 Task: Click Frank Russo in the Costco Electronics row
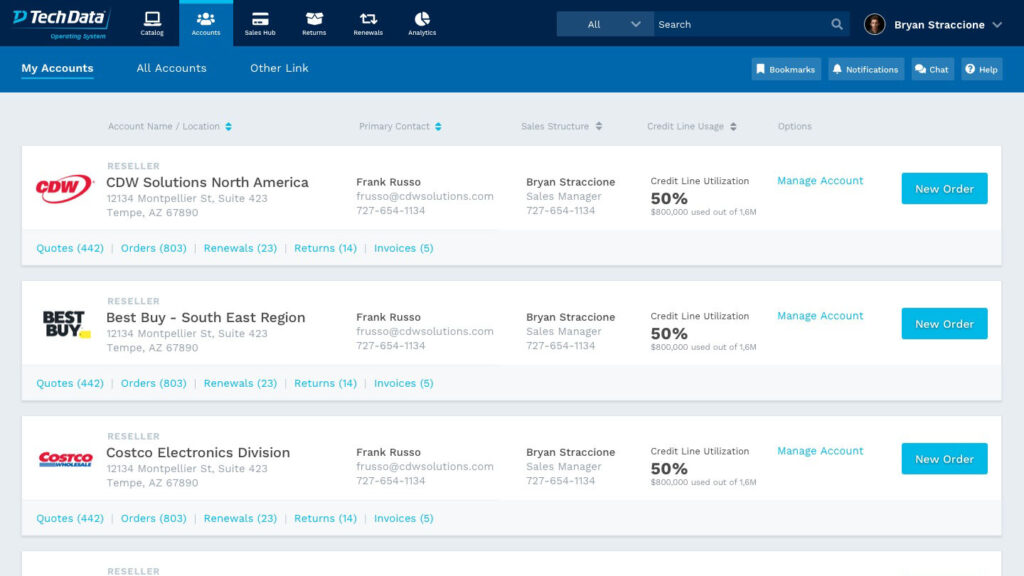388,453
